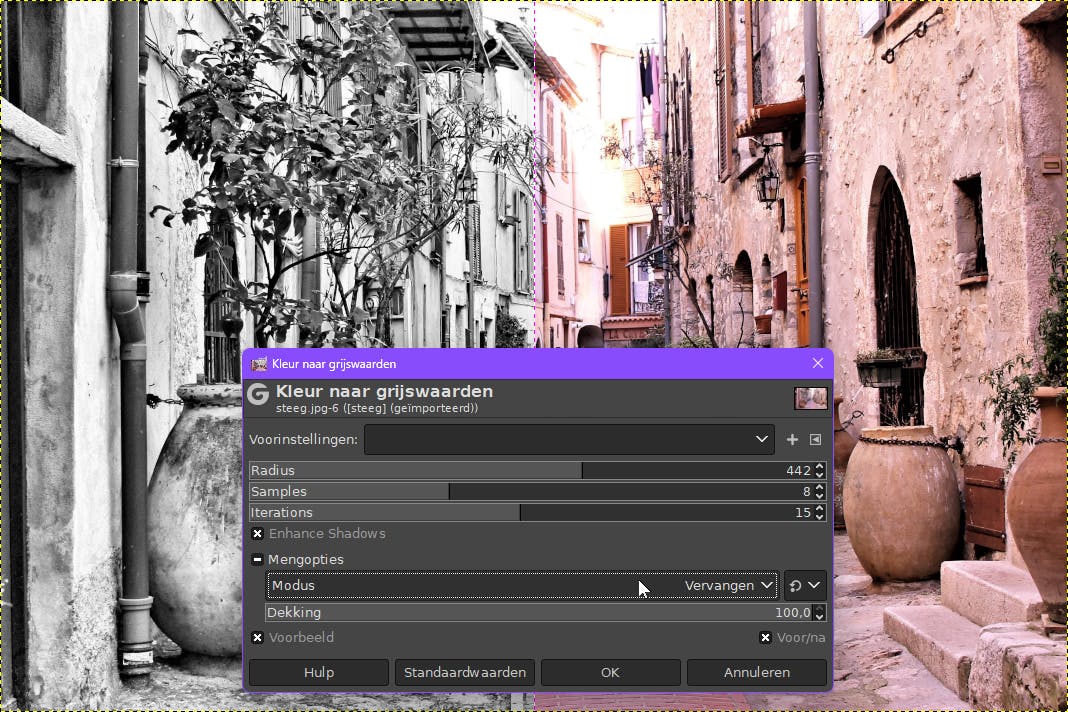Cancel the filter with Annuleren
The width and height of the screenshot is (1068, 712).
click(x=757, y=672)
